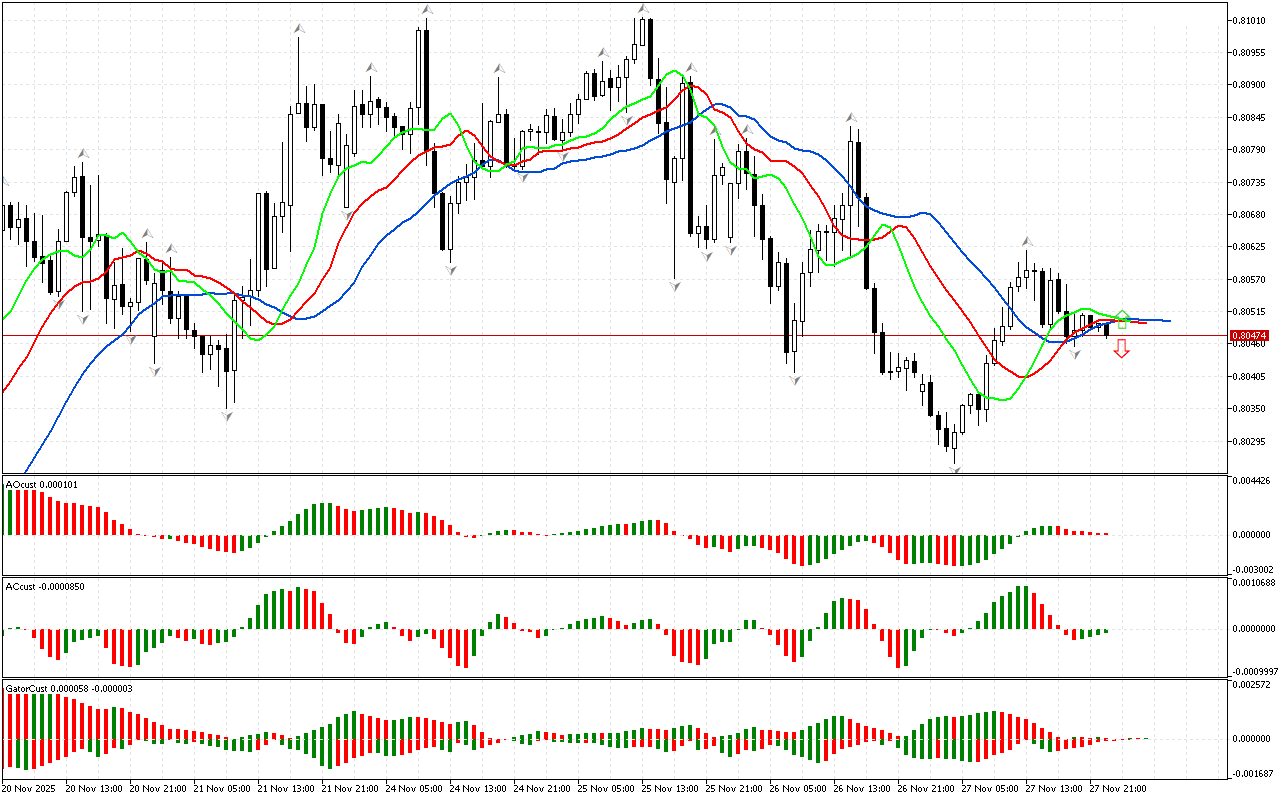Screen dimensions: 1280x800
Task: Click the down fractal under the 21 Nov 05:00 low
Action: coord(228,415)
